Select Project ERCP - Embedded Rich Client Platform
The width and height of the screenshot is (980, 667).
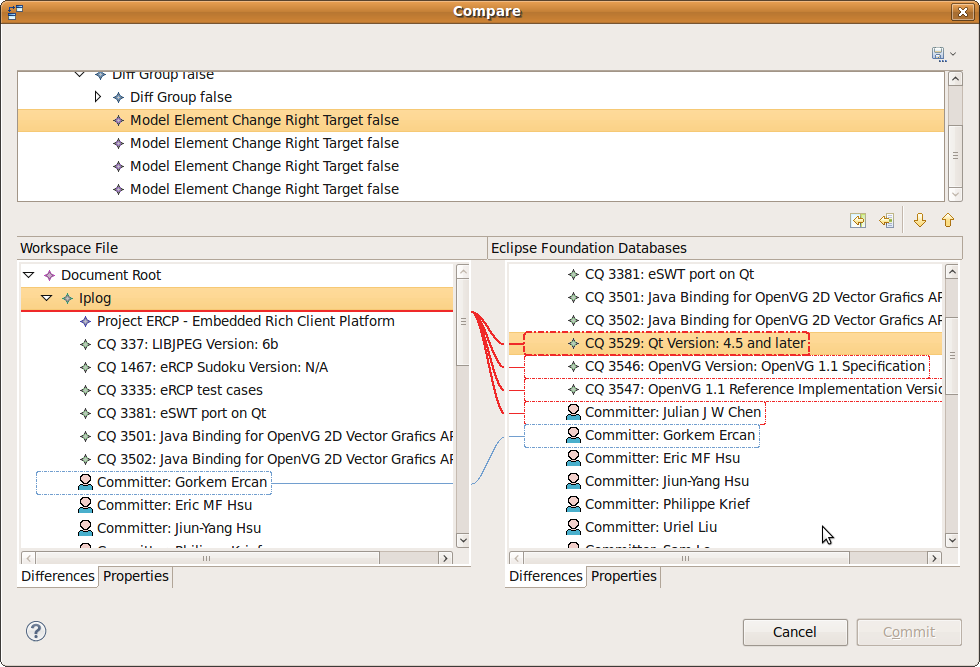point(246,321)
